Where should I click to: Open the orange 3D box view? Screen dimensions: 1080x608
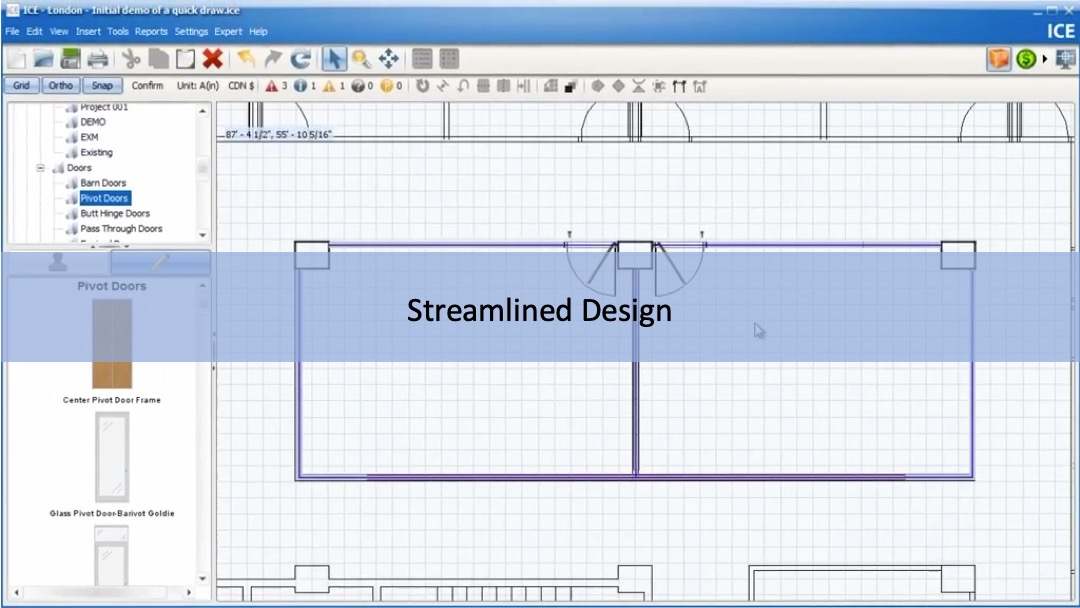coord(999,59)
